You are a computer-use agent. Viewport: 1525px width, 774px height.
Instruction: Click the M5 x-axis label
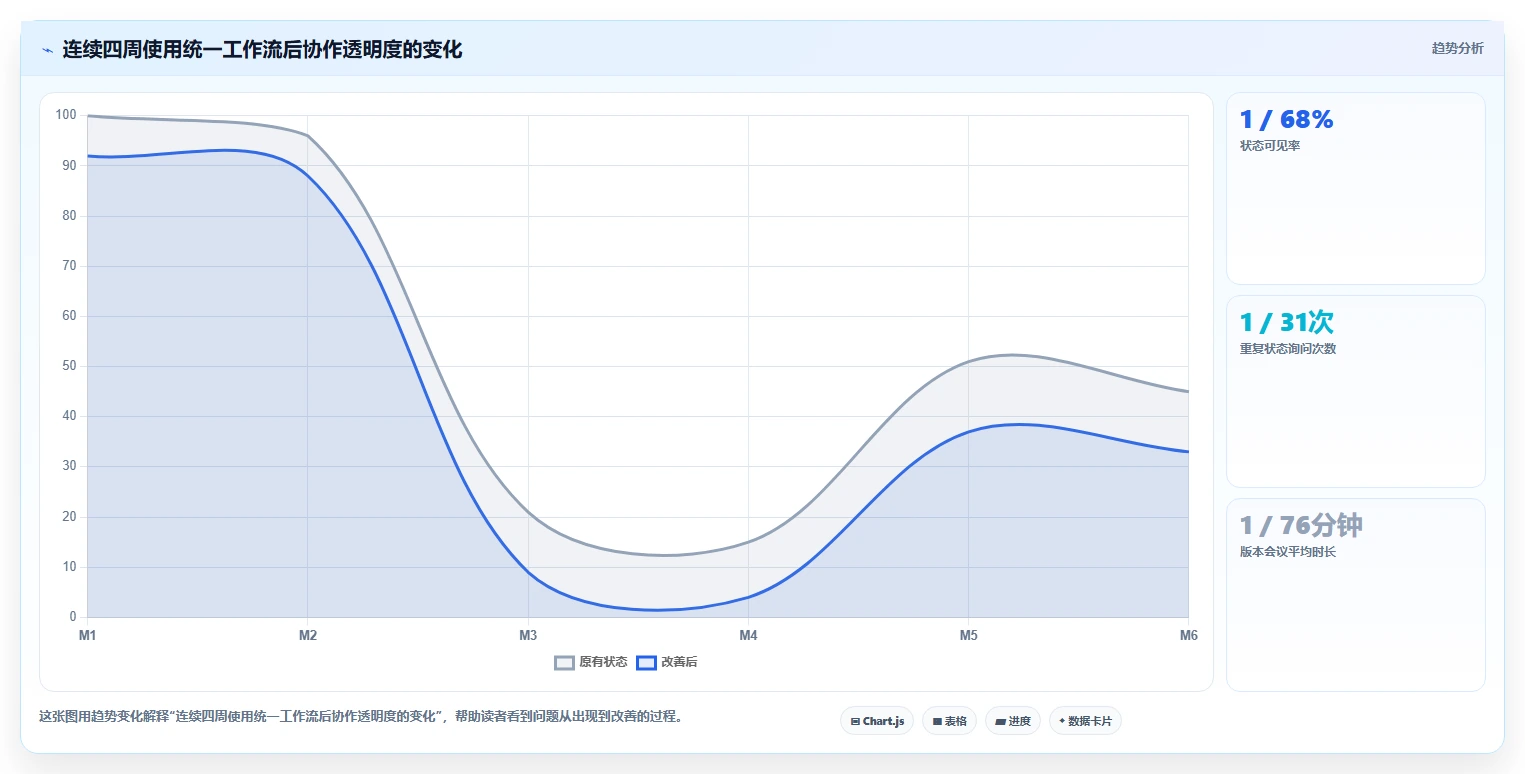(x=968, y=635)
